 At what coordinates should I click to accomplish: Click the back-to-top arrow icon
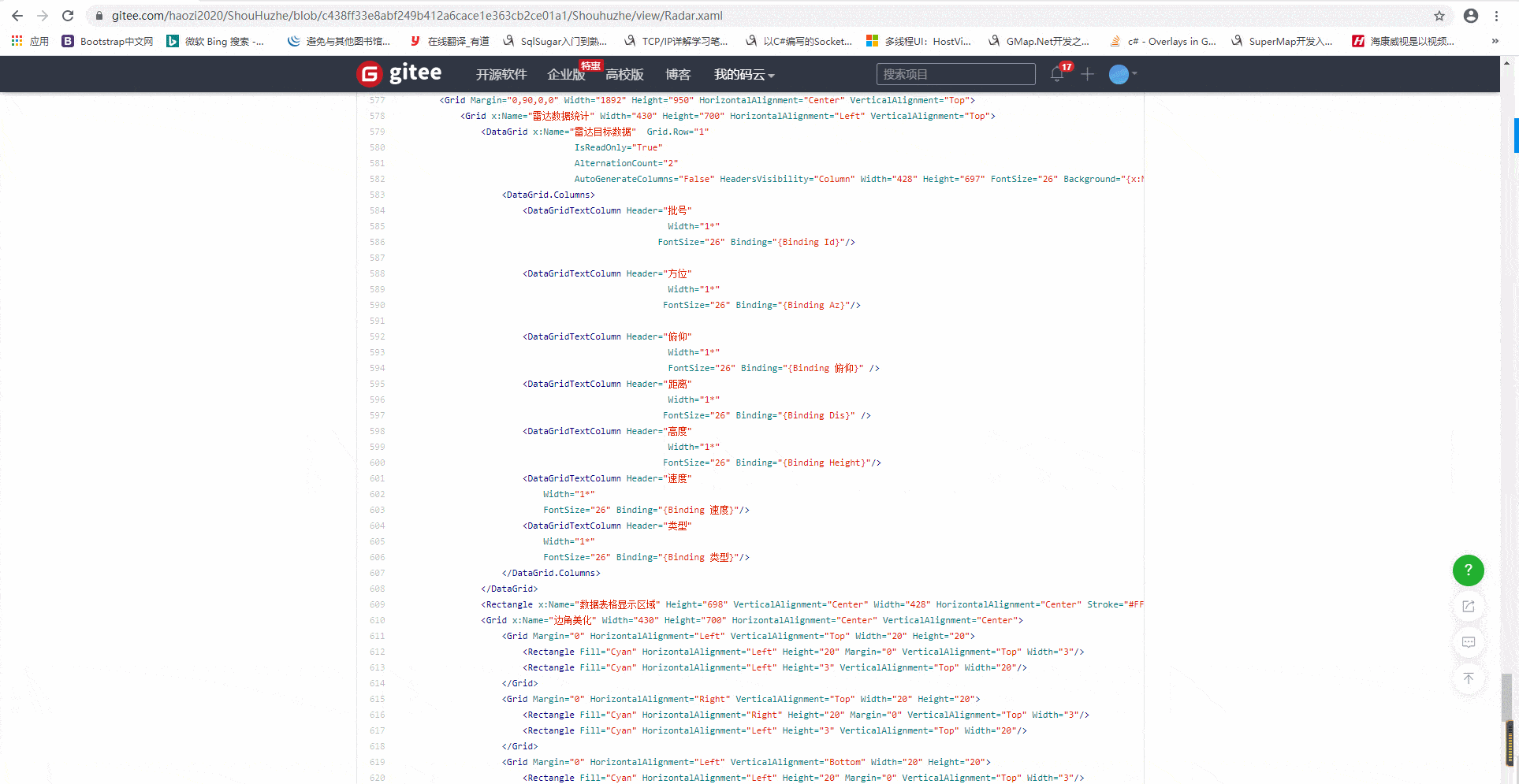1467,678
